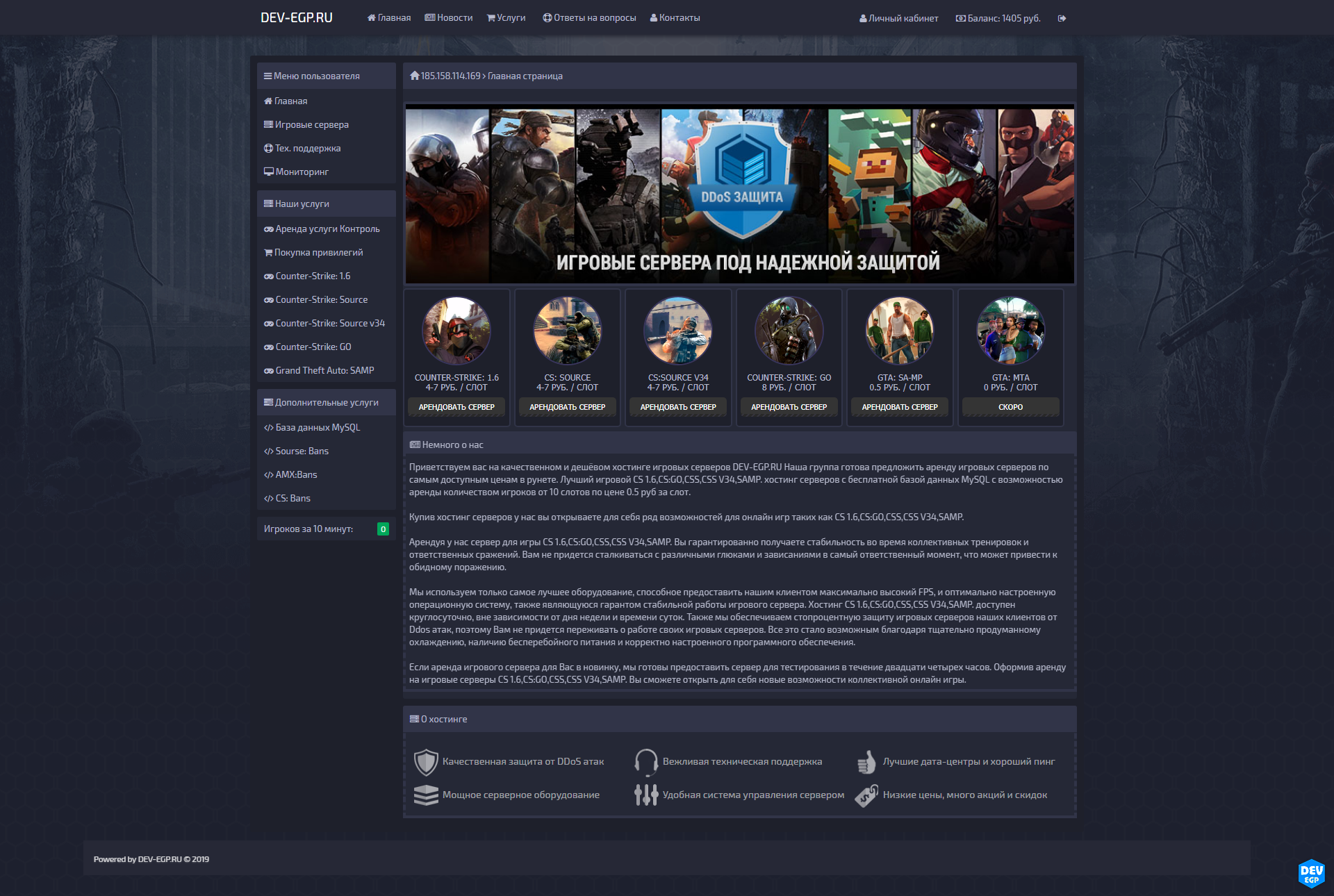Click the DEV-EGP.RU site logo
The height and width of the screenshot is (896, 1334).
(297, 17)
